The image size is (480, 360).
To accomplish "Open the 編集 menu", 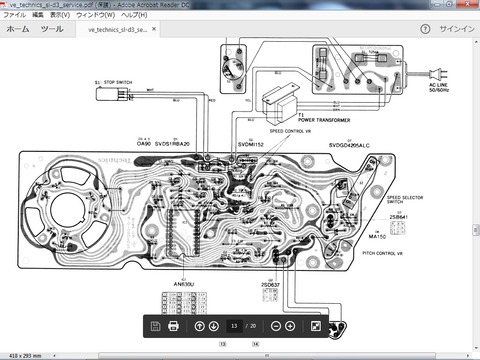I will (x=38, y=15).
